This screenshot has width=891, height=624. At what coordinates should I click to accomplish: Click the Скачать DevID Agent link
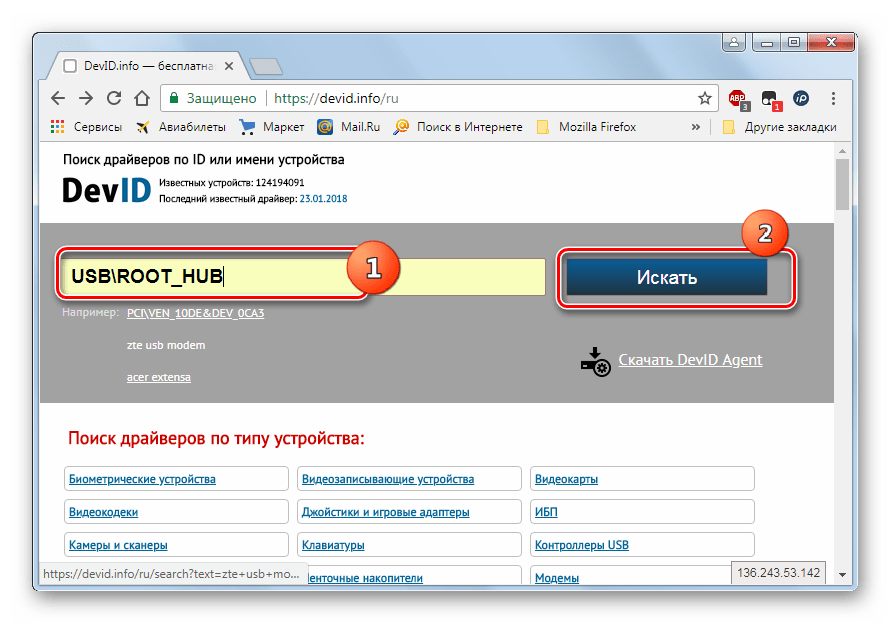(690, 360)
